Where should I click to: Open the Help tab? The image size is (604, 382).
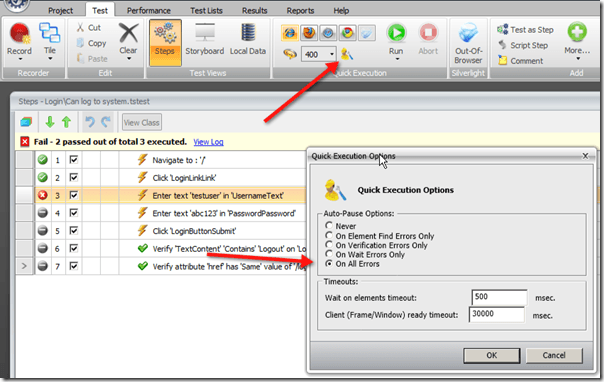(341, 10)
